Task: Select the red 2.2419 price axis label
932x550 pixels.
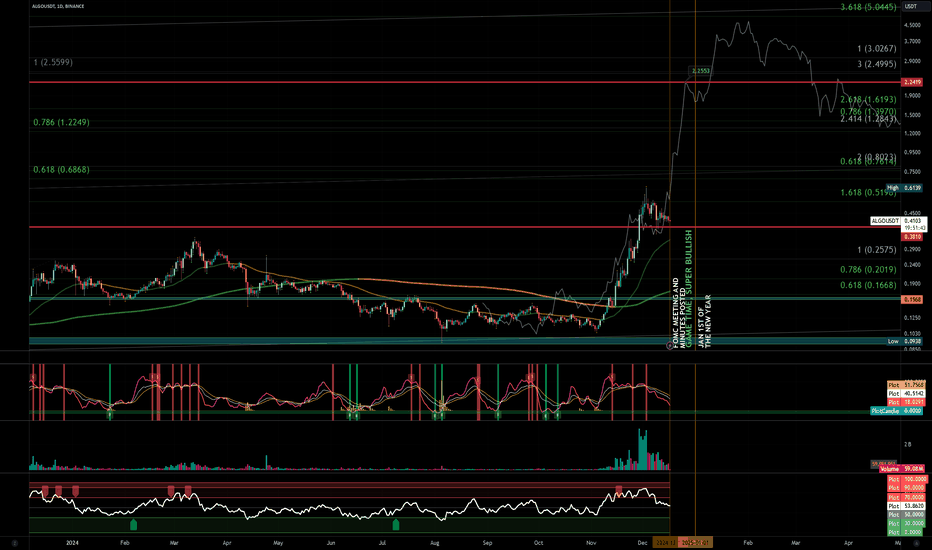Action: click(912, 82)
